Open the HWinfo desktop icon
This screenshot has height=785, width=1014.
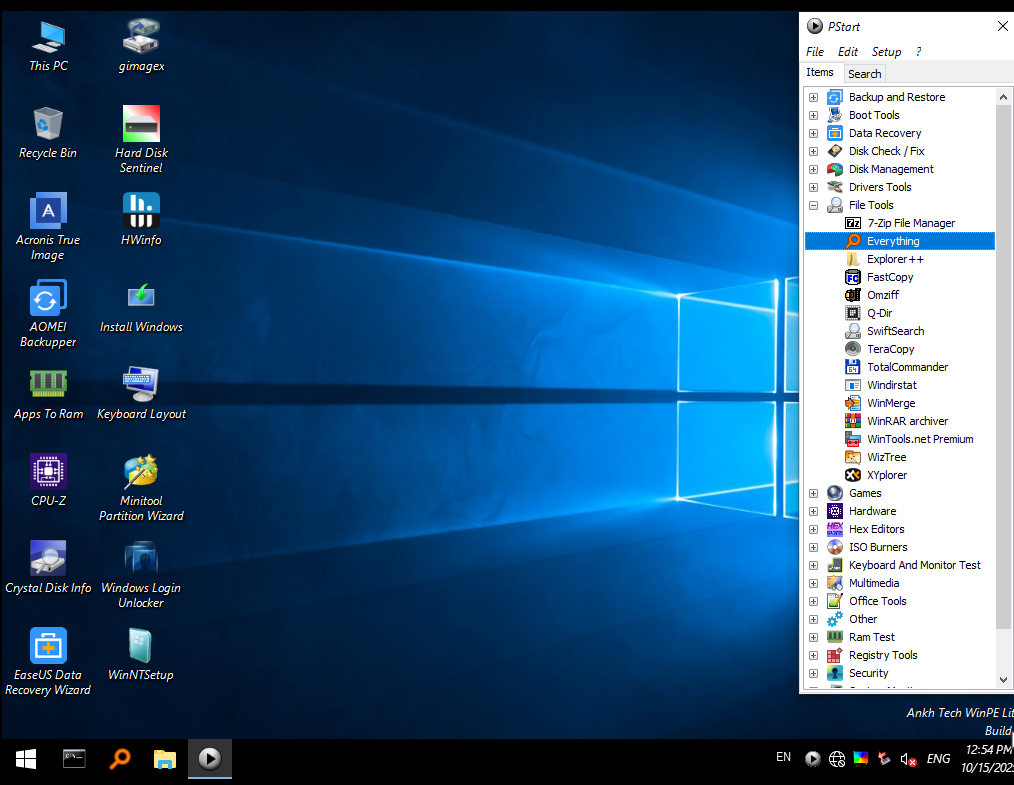[x=141, y=211]
